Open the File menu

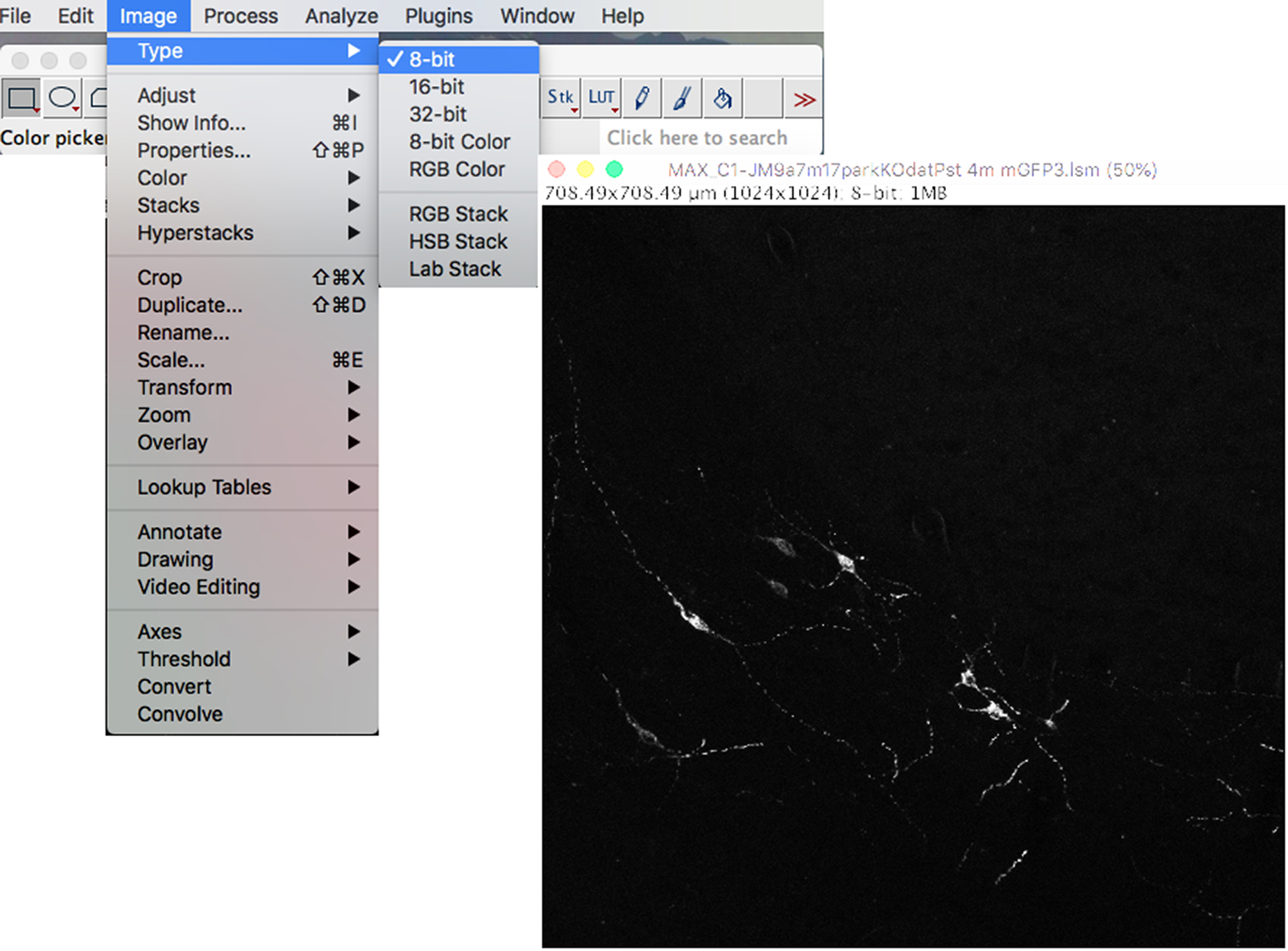pos(15,15)
